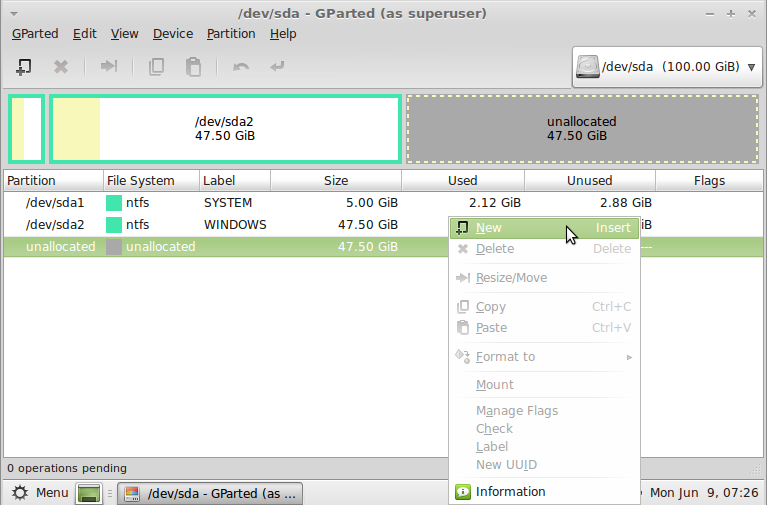Click the 2.12 GiB used cell
Screen dimensions: 767x505
(x=495, y=203)
